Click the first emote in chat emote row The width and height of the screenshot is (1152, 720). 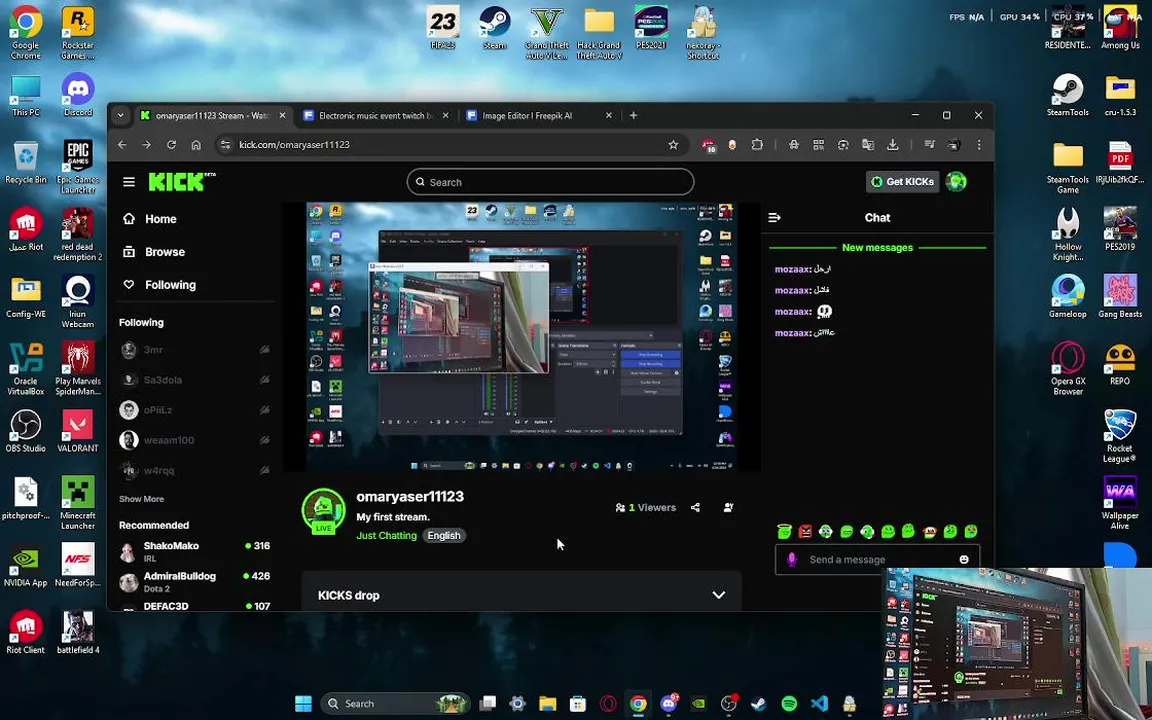[x=784, y=531]
